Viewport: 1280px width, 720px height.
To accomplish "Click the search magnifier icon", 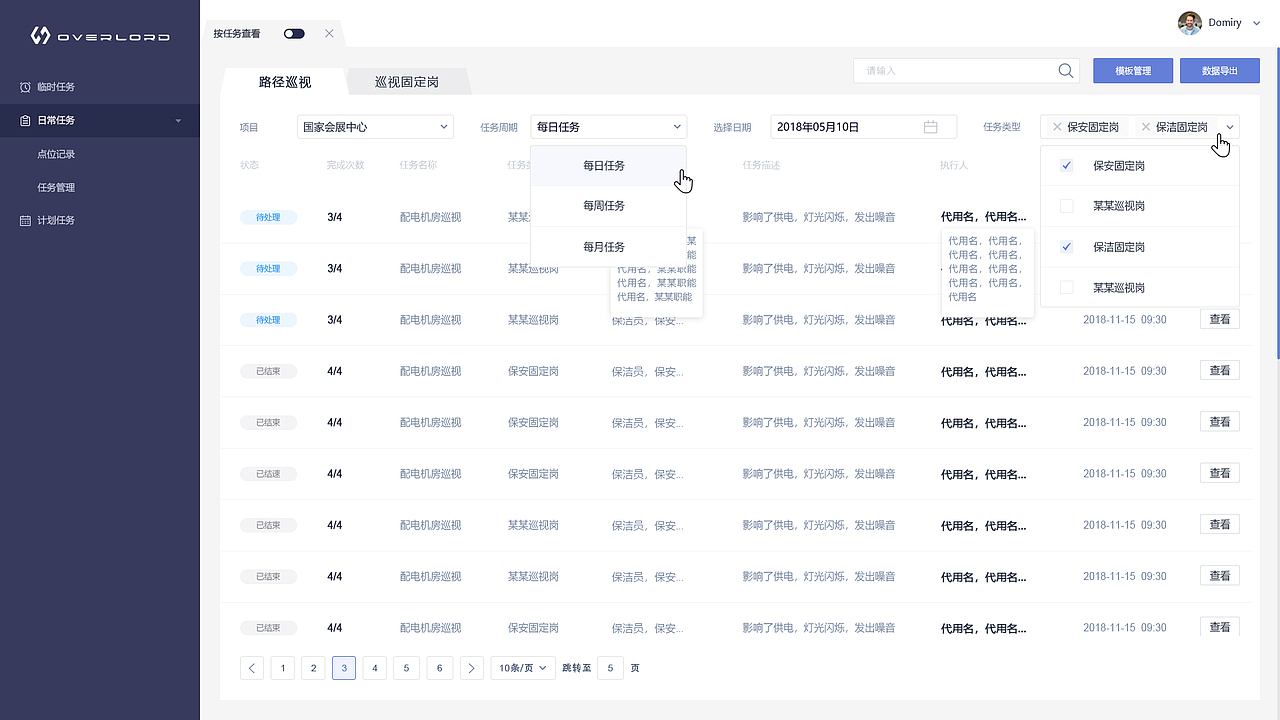I will coord(1066,70).
